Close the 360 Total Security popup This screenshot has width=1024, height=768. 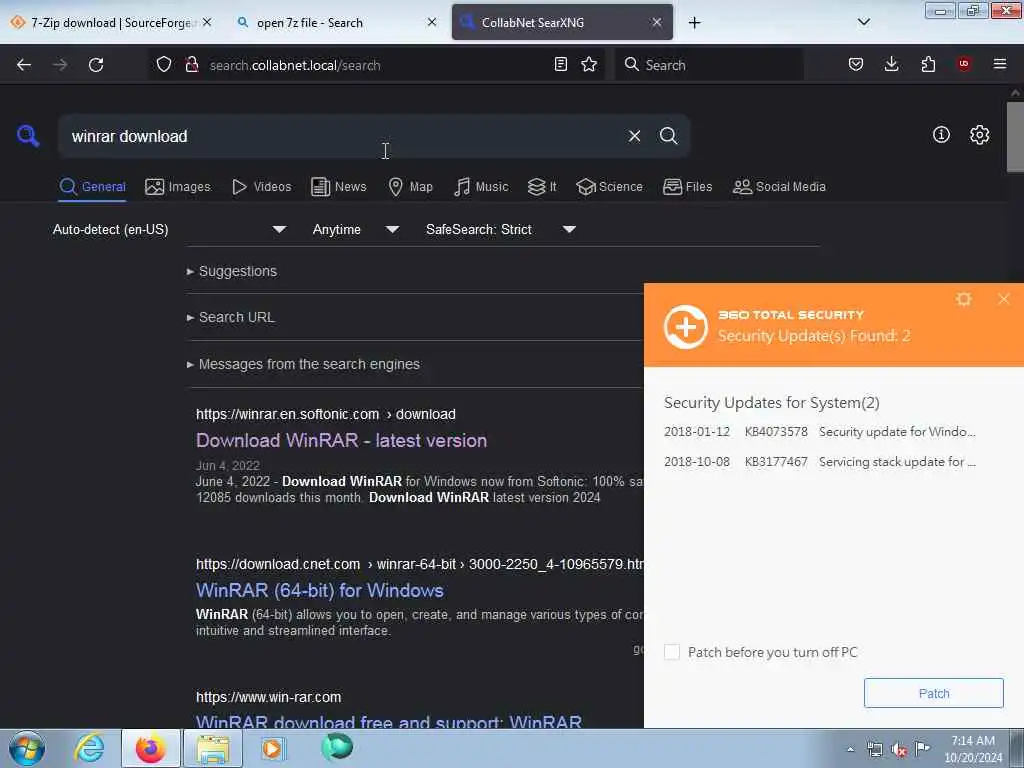coord(1004,299)
